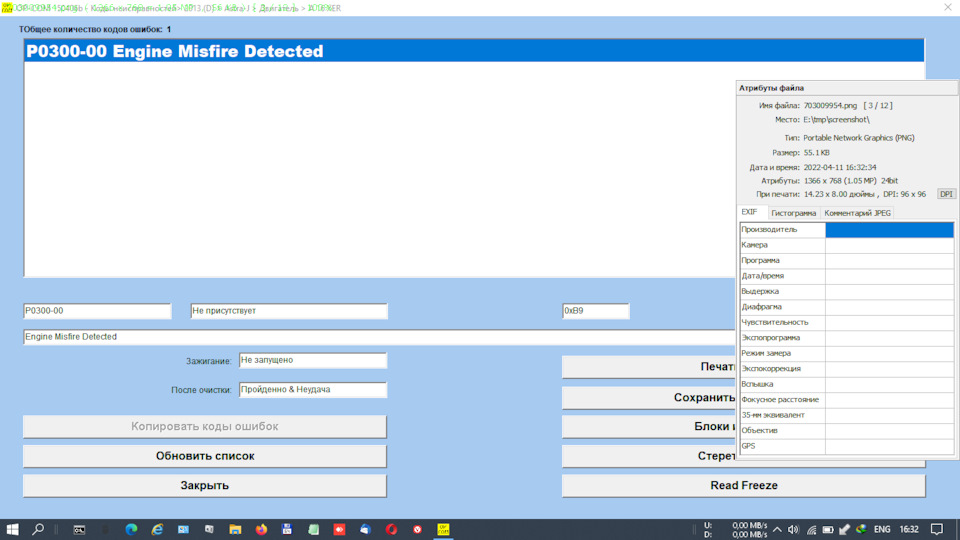Launch Firefox from the taskbar
960x540 pixels.
pos(261,529)
